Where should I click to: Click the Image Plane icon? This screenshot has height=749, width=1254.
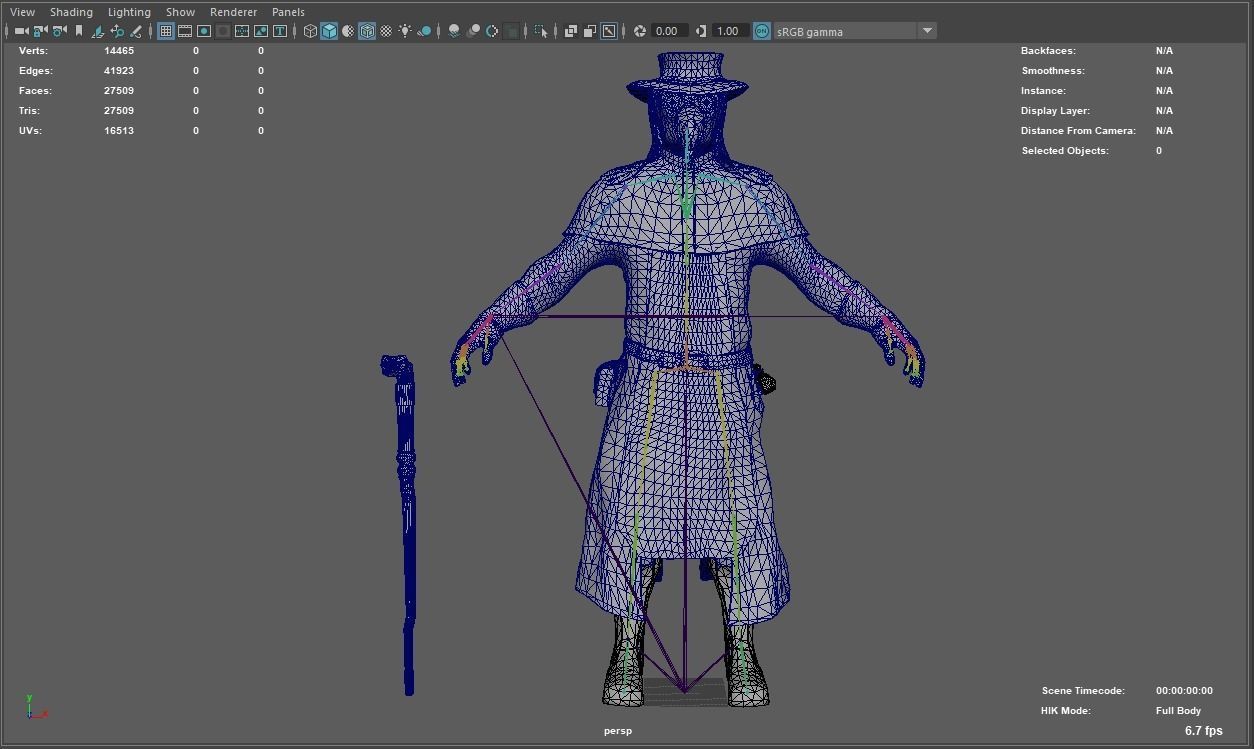(98, 31)
